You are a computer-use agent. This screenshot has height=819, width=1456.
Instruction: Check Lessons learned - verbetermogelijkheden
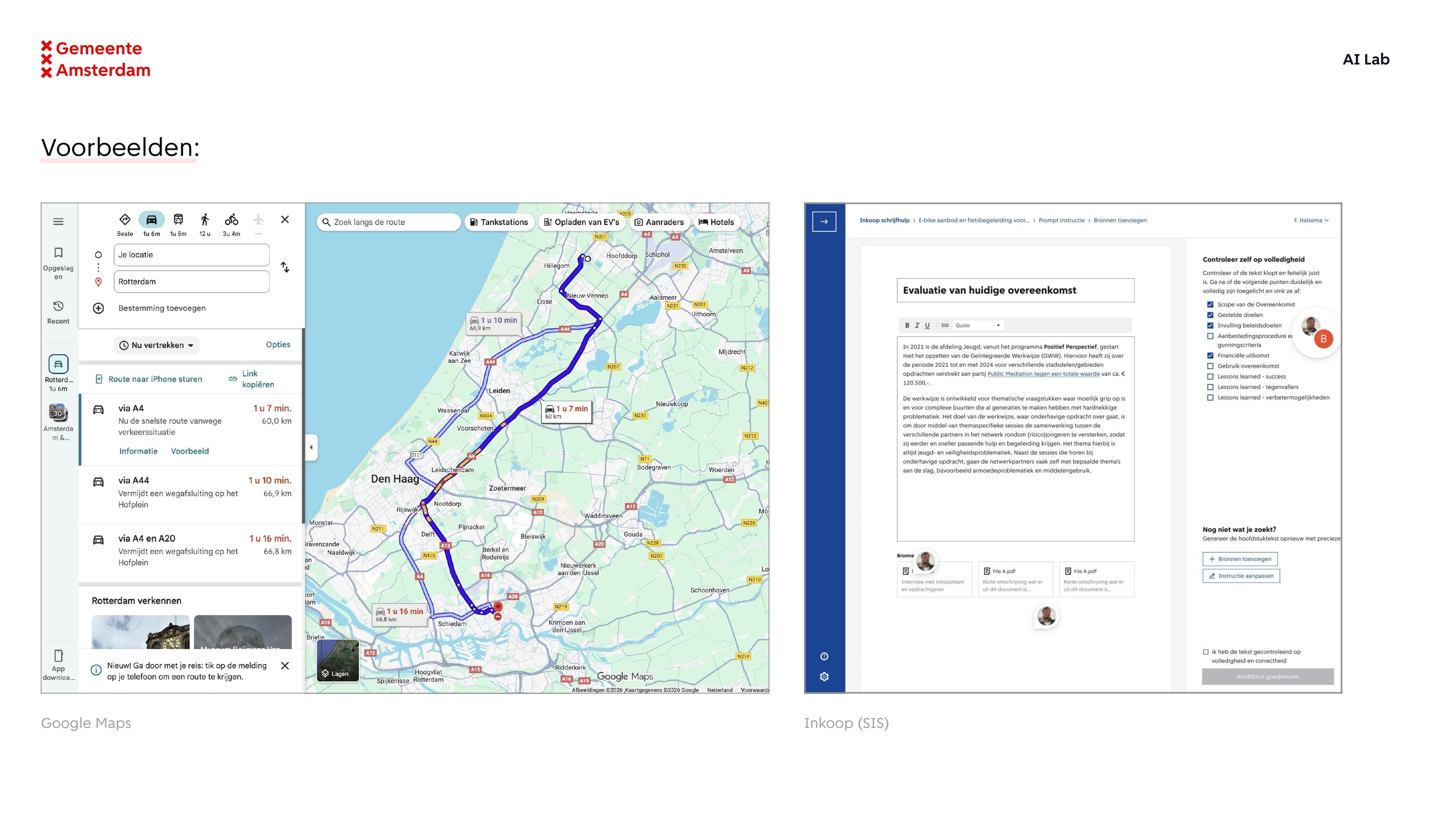click(x=1210, y=397)
